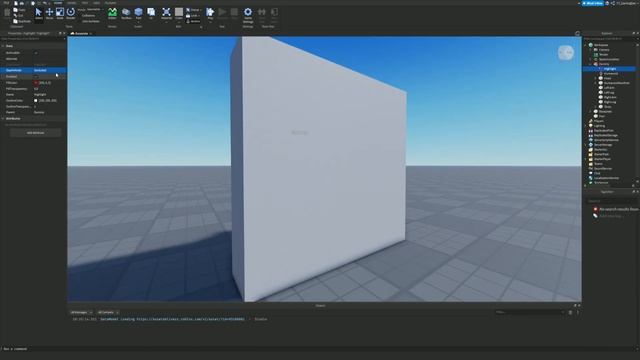
Task: Select the Chat service in Explorer
Action: (x=597, y=173)
